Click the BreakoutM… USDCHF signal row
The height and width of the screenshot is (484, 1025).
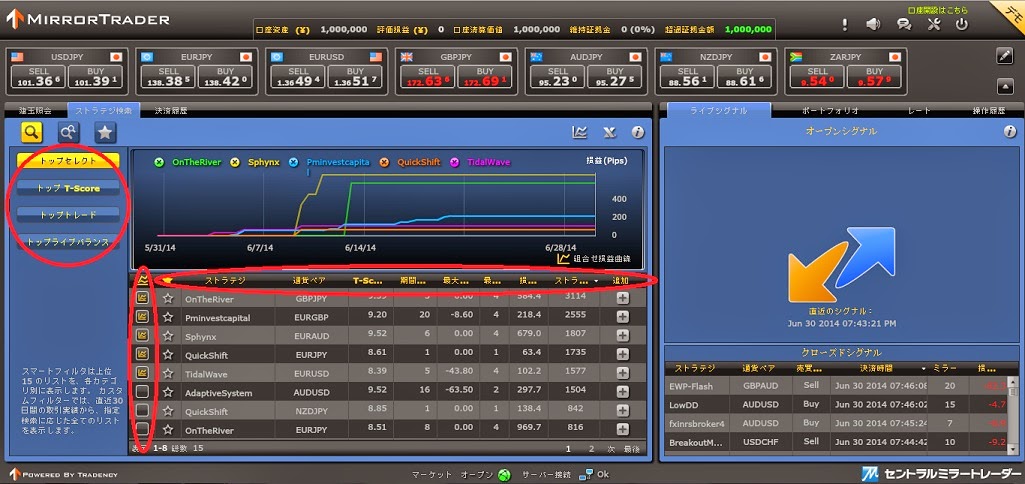click(835, 442)
